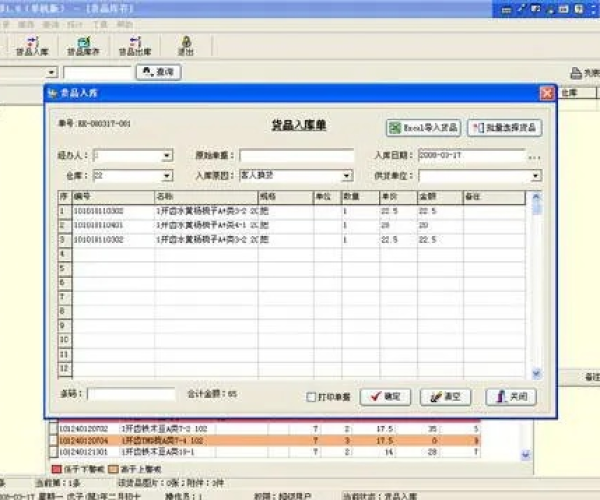Click the 退出 lock icon in toolbar

[x=186, y=46]
